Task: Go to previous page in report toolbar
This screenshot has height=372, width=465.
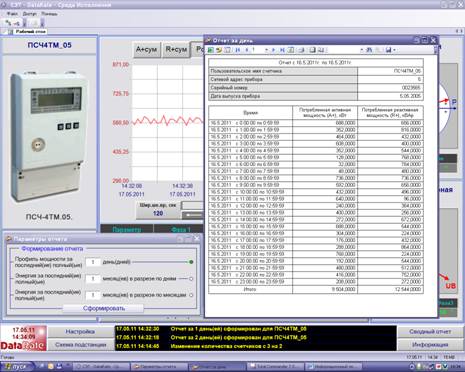Action: (247, 50)
